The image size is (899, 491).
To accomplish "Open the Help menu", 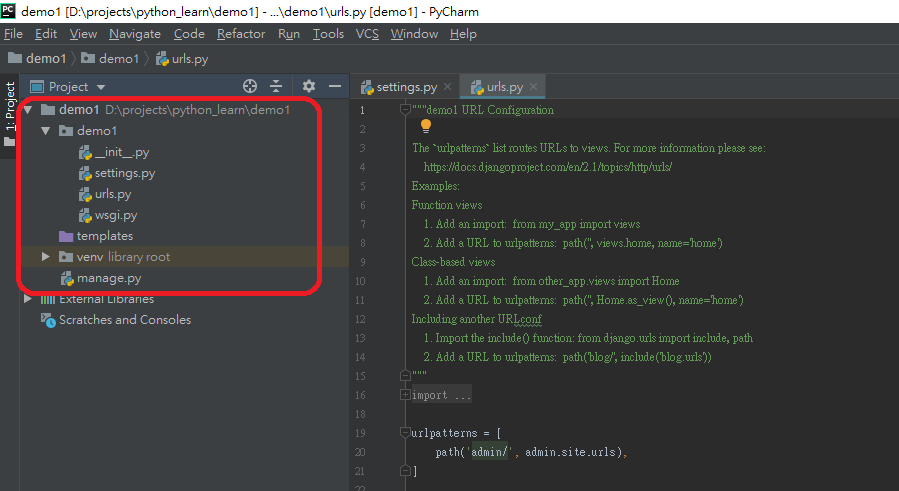I will coord(463,34).
